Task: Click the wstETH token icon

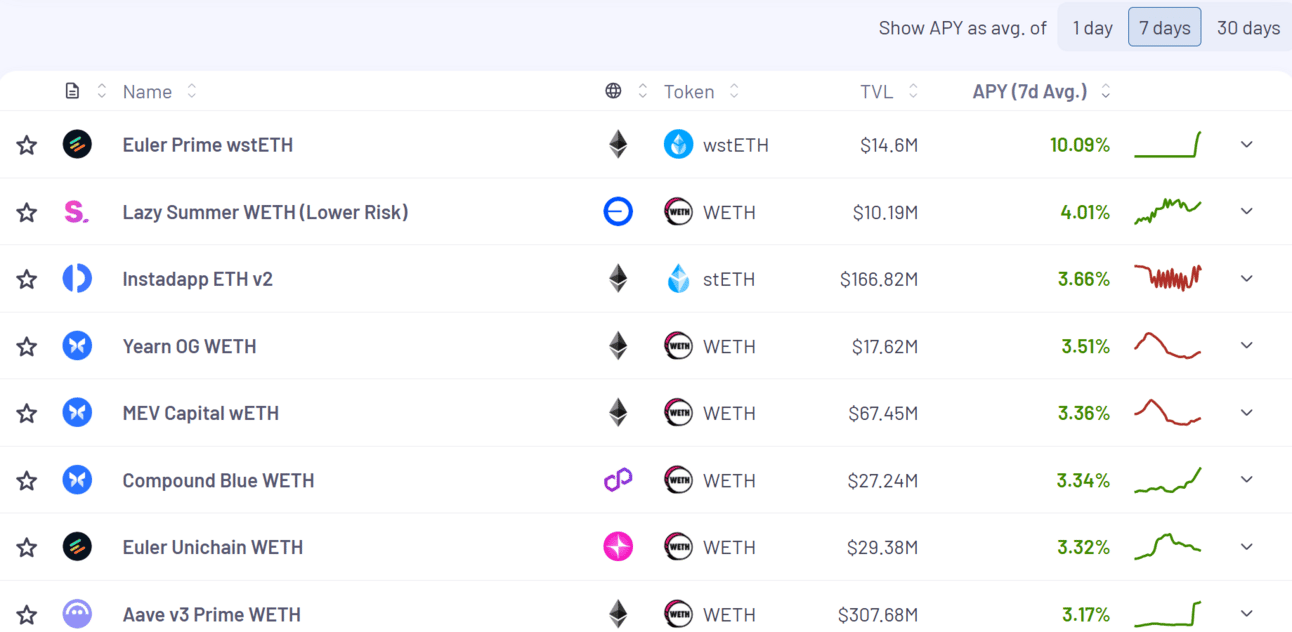Action: coord(679,144)
